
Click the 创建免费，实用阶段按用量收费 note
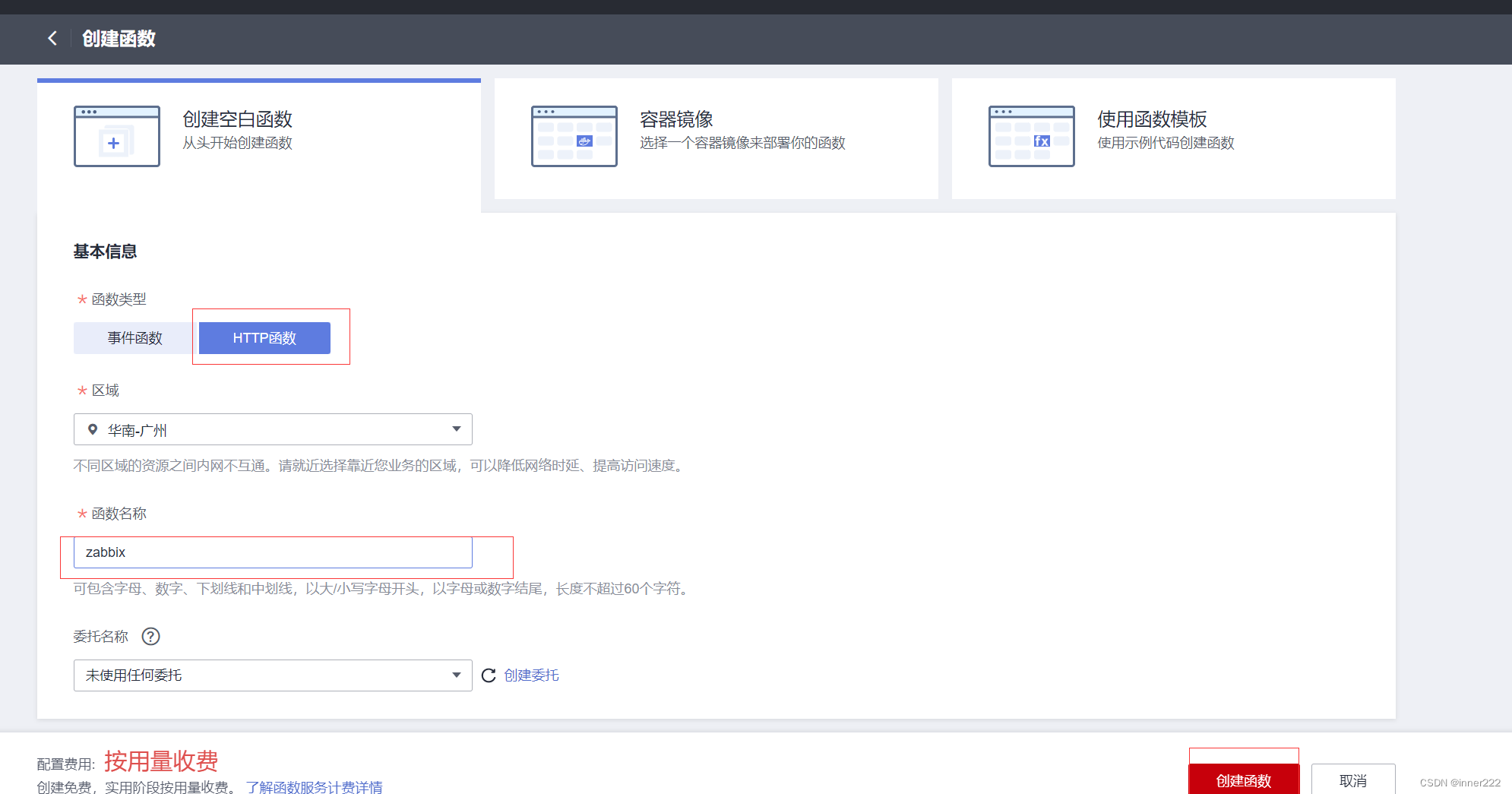(x=137, y=787)
